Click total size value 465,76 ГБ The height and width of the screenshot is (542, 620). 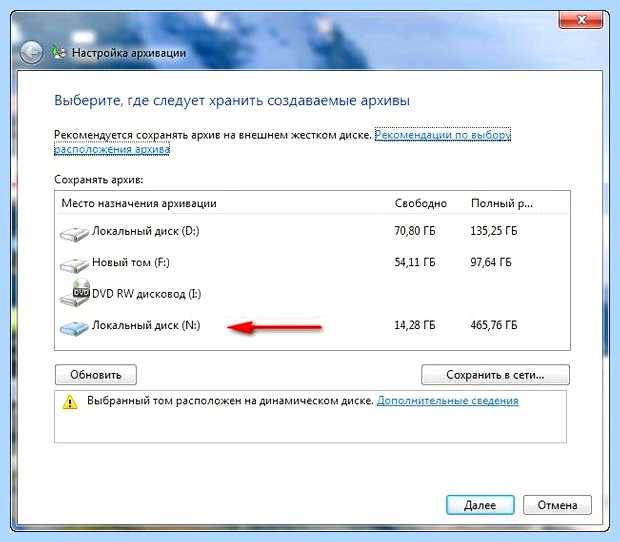(x=493, y=325)
